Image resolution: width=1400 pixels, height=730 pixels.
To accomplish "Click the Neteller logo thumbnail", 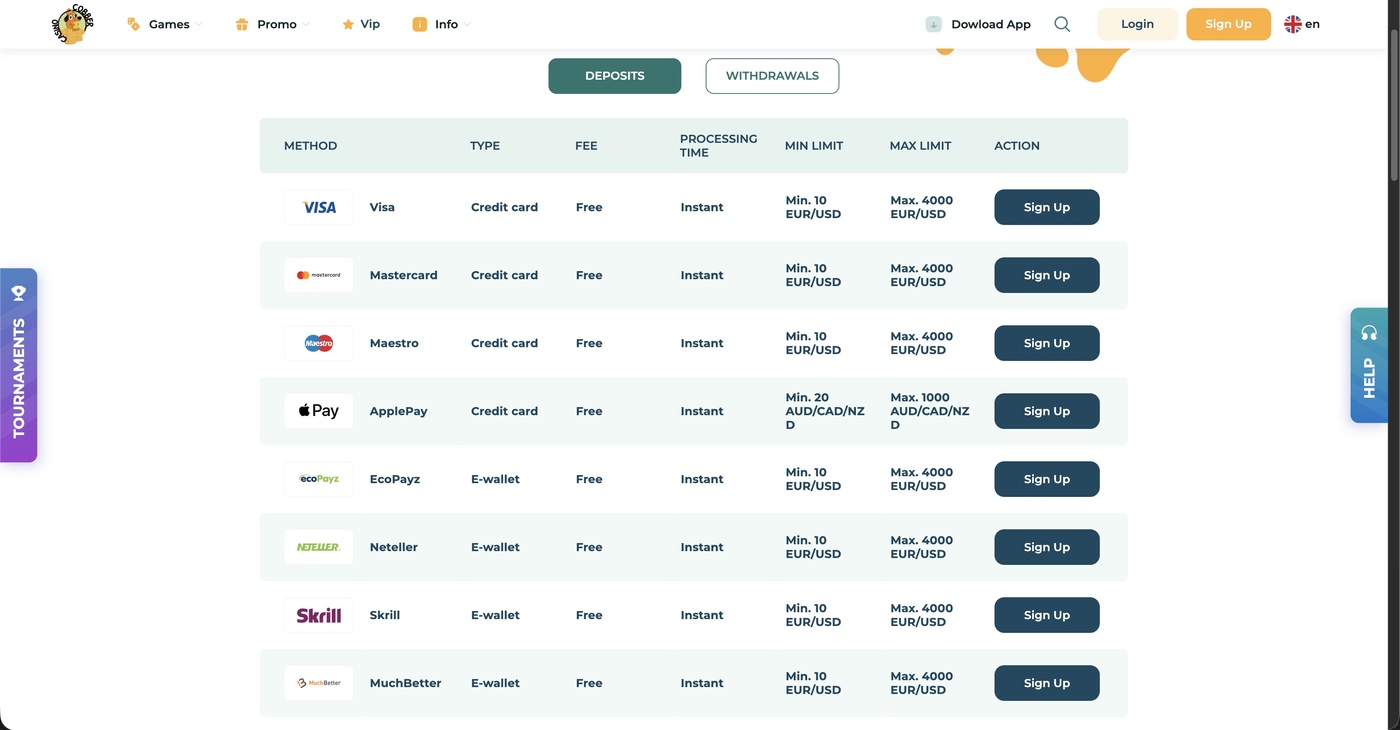I will pos(319,547).
